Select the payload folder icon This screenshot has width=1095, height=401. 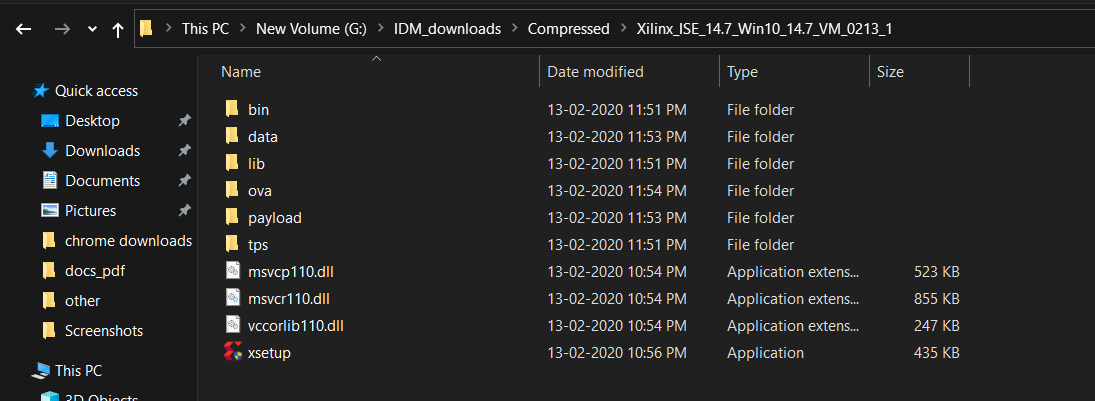click(233, 217)
